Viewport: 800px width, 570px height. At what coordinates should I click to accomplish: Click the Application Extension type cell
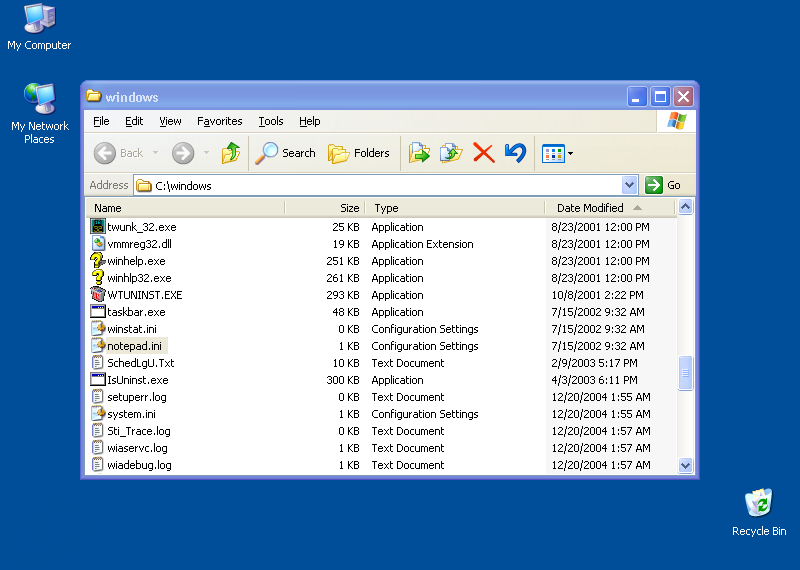coord(422,244)
